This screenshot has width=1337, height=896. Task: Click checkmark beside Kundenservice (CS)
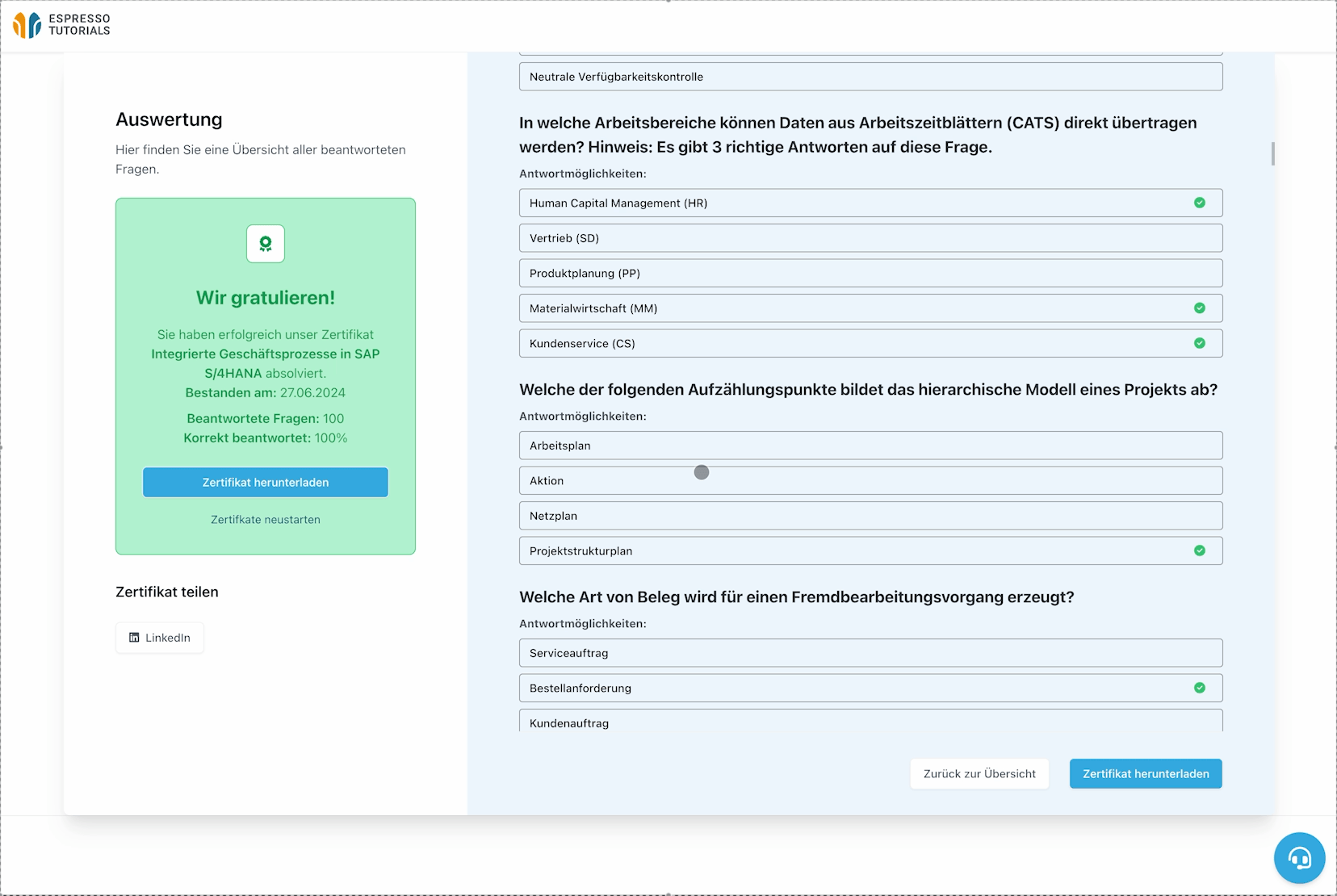1200,342
